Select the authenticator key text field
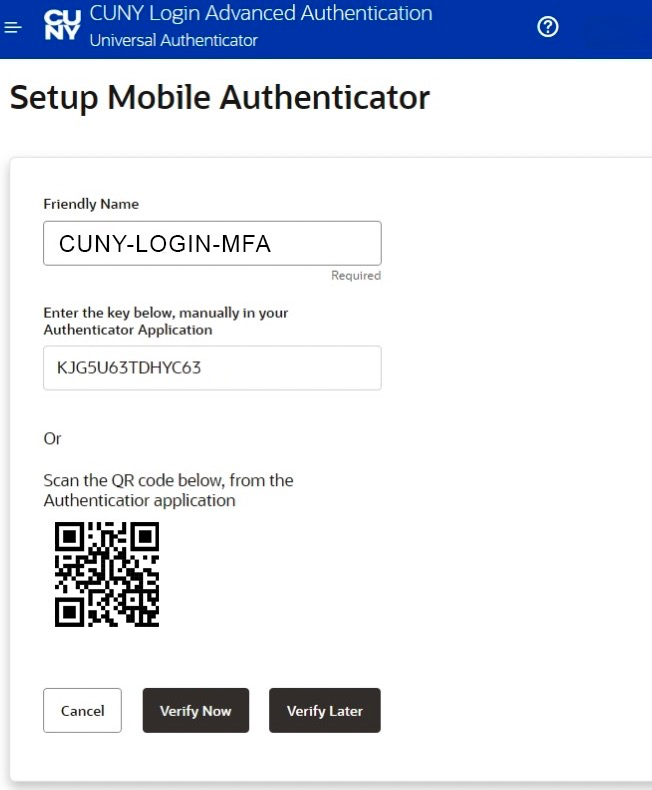652x790 pixels. [212, 368]
